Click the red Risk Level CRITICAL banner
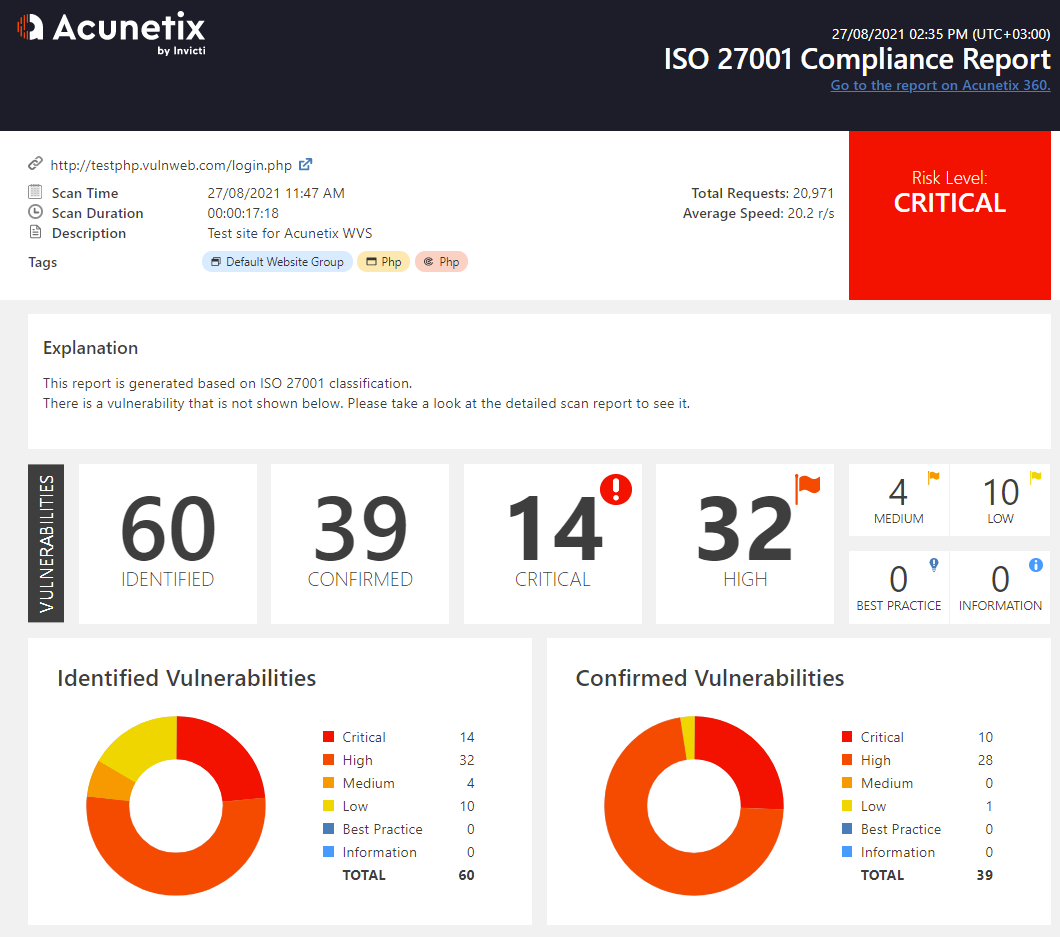 (x=950, y=215)
